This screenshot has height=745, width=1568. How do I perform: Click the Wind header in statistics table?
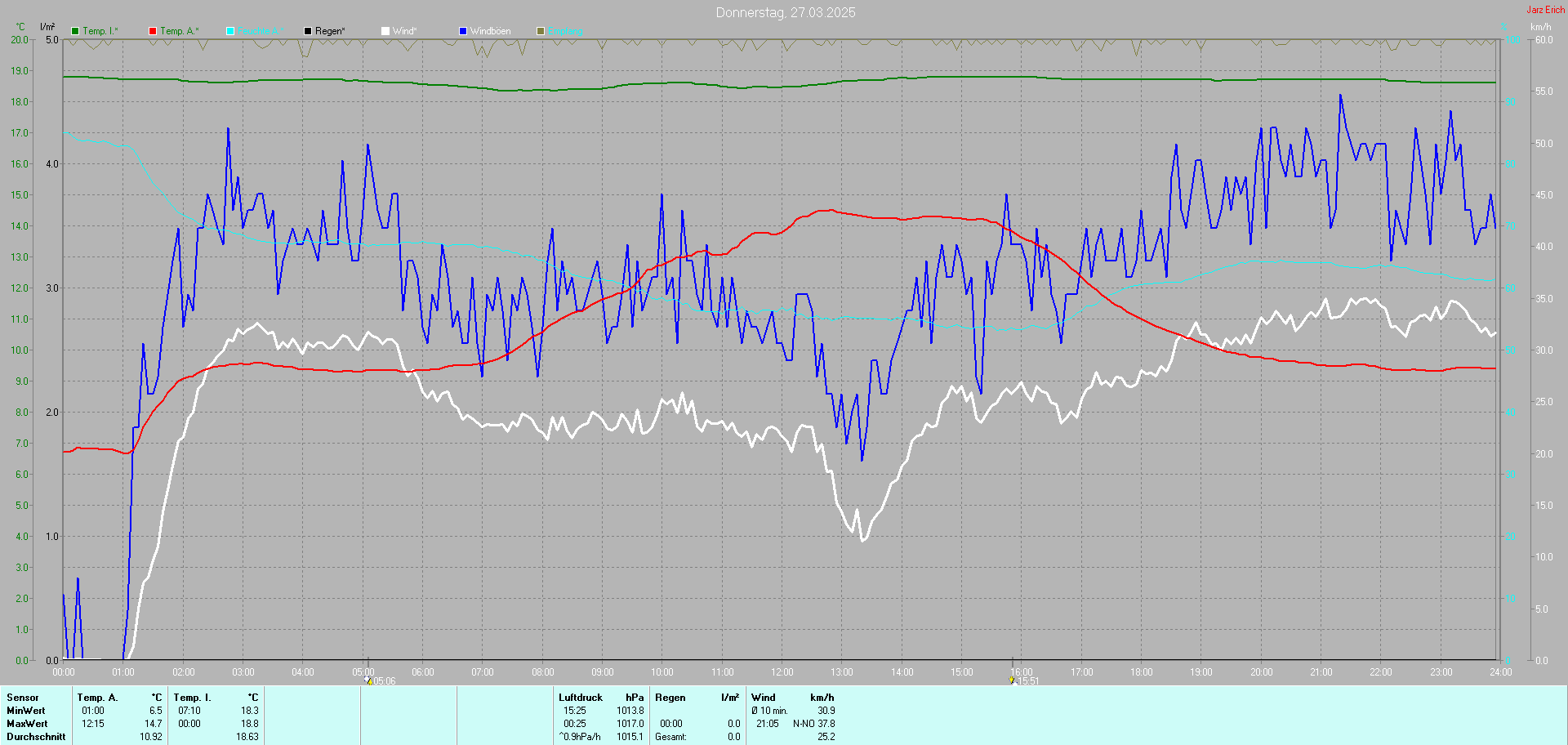click(x=763, y=698)
